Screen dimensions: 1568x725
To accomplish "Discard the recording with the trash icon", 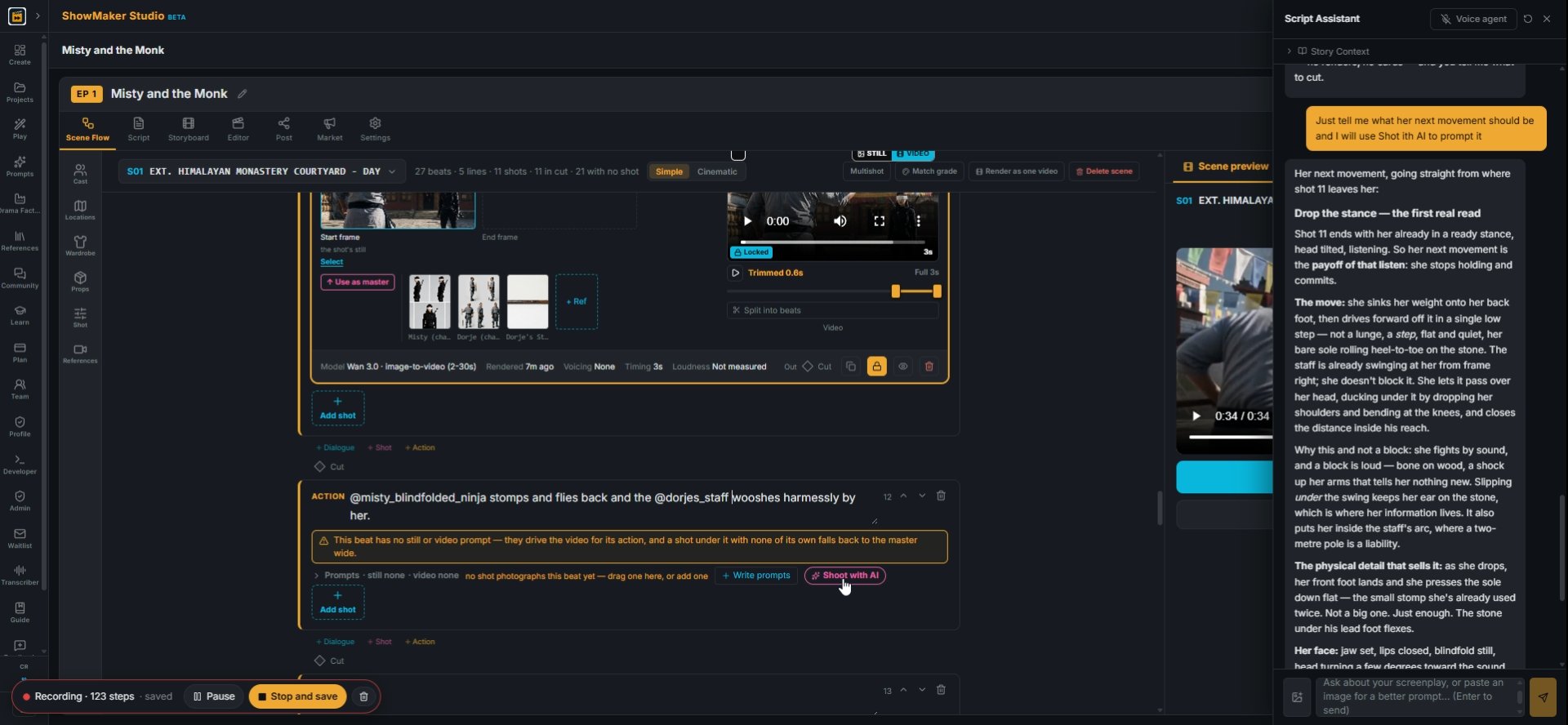I will click(363, 696).
